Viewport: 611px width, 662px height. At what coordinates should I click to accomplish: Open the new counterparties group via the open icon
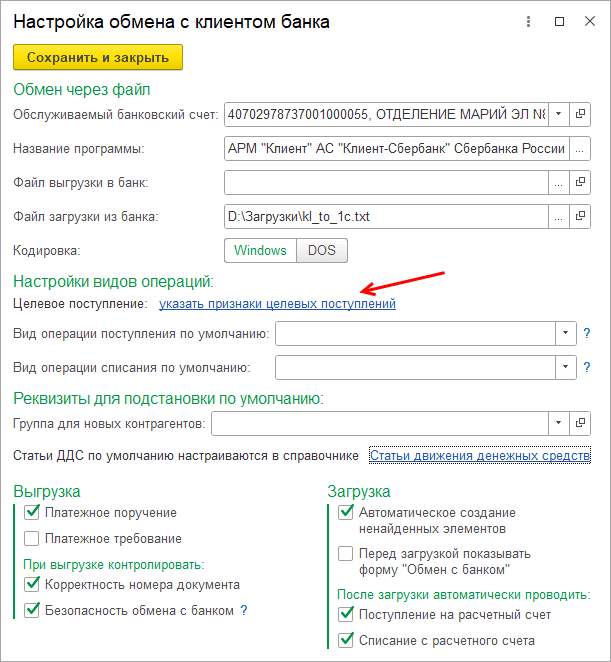pyautogui.click(x=581, y=425)
